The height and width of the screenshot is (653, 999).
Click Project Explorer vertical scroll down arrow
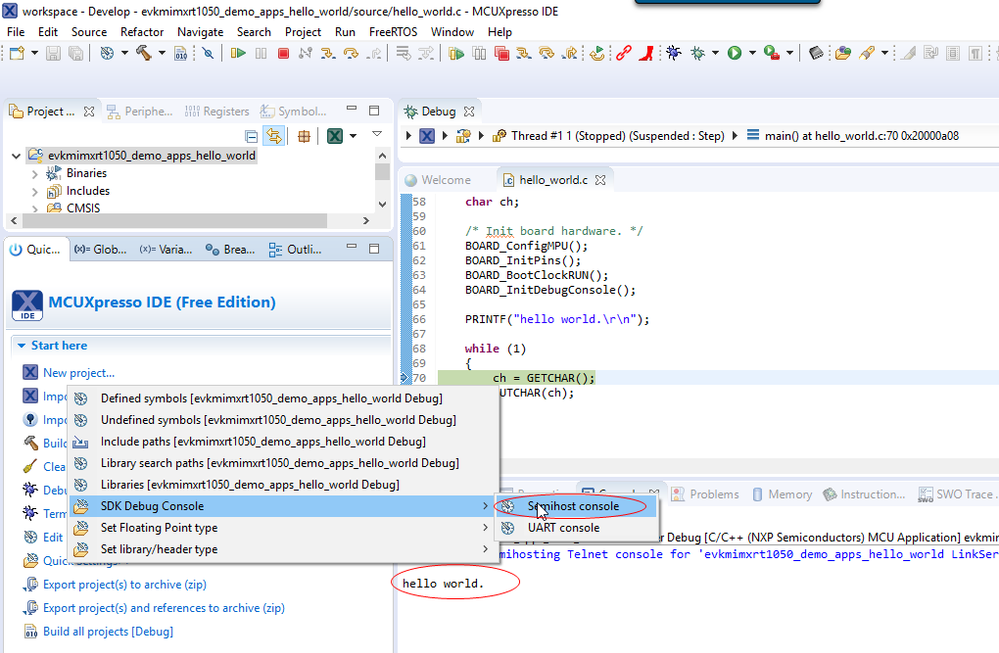(x=382, y=205)
